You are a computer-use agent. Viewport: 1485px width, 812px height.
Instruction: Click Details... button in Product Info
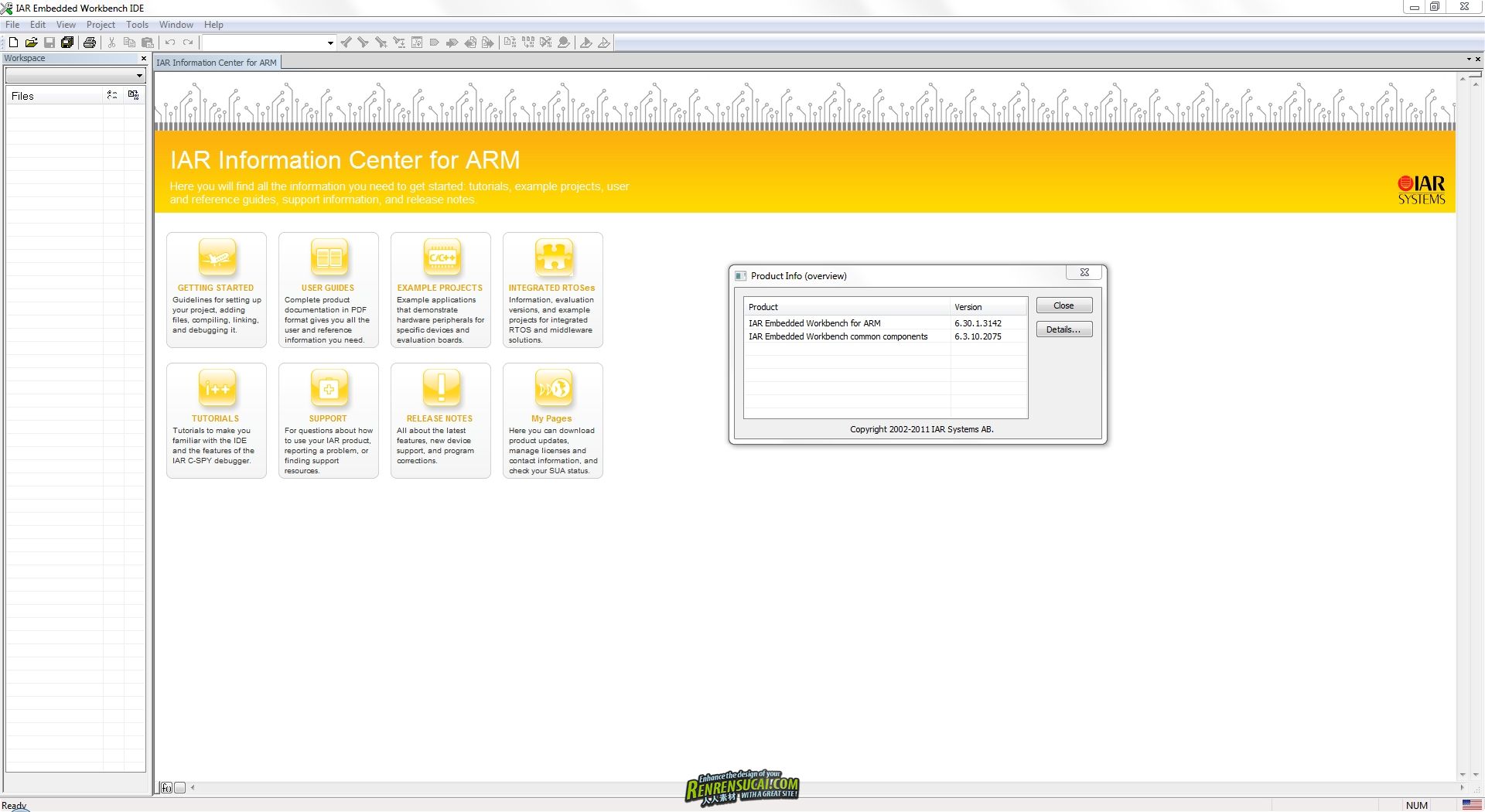[1064, 329]
